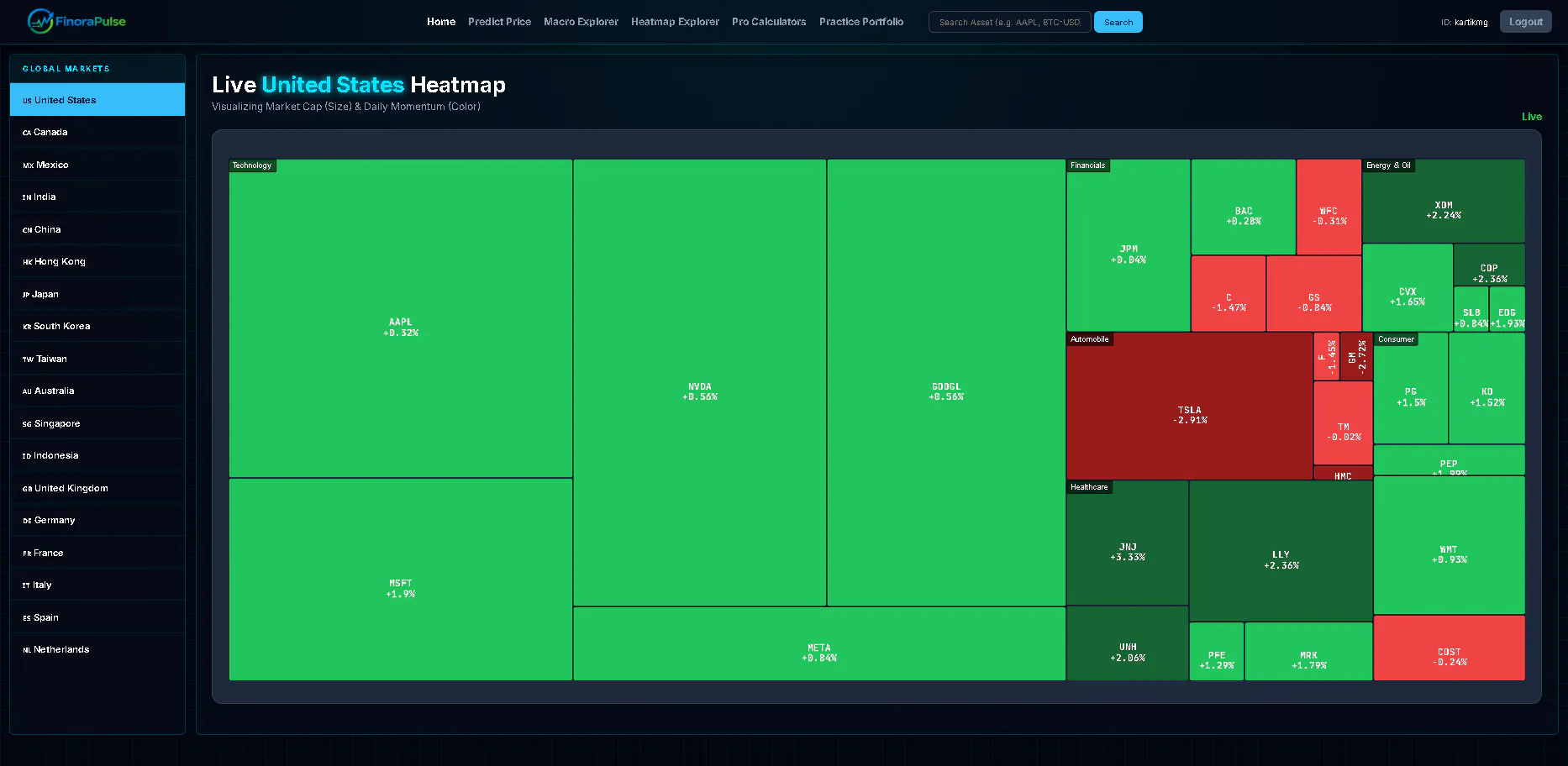Open the PEP tile
The height and width of the screenshot is (766, 1568).
click(1449, 460)
